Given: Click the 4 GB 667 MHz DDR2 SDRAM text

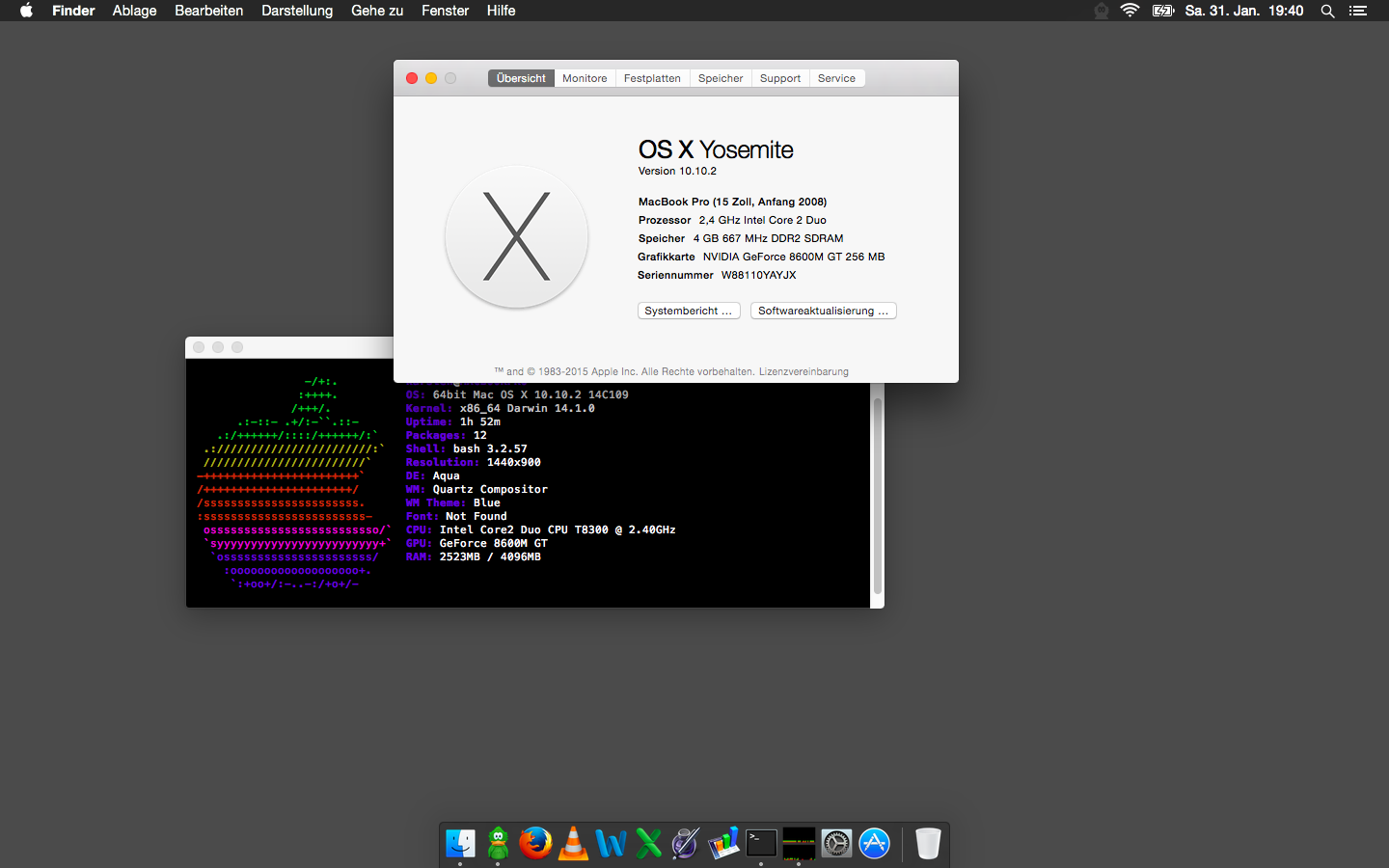Looking at the screenshot, I should (x=768, y=238).
